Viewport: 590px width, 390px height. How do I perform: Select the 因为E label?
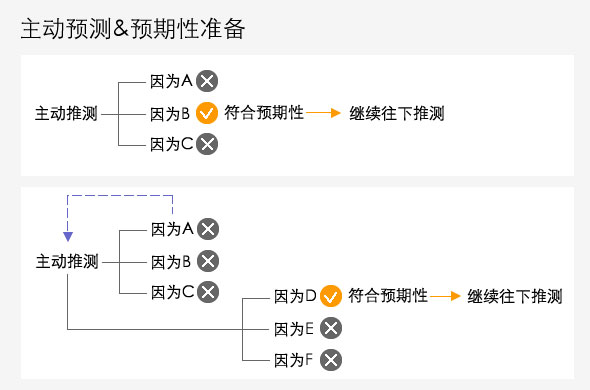pyautogui.click(x=293, y=329)
